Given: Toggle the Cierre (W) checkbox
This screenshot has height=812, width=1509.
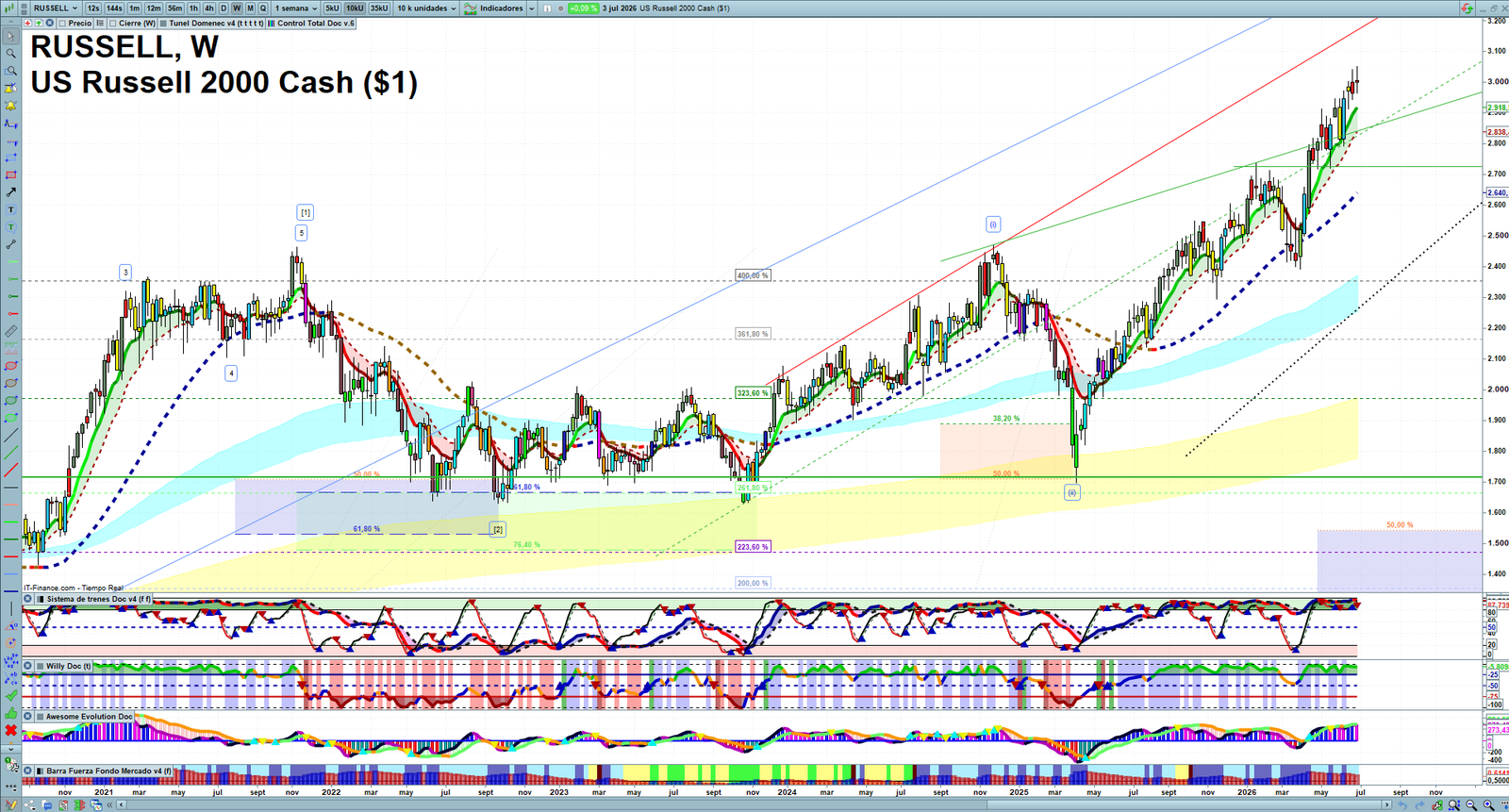Looking at the screenshot, I should coord(112,23).
